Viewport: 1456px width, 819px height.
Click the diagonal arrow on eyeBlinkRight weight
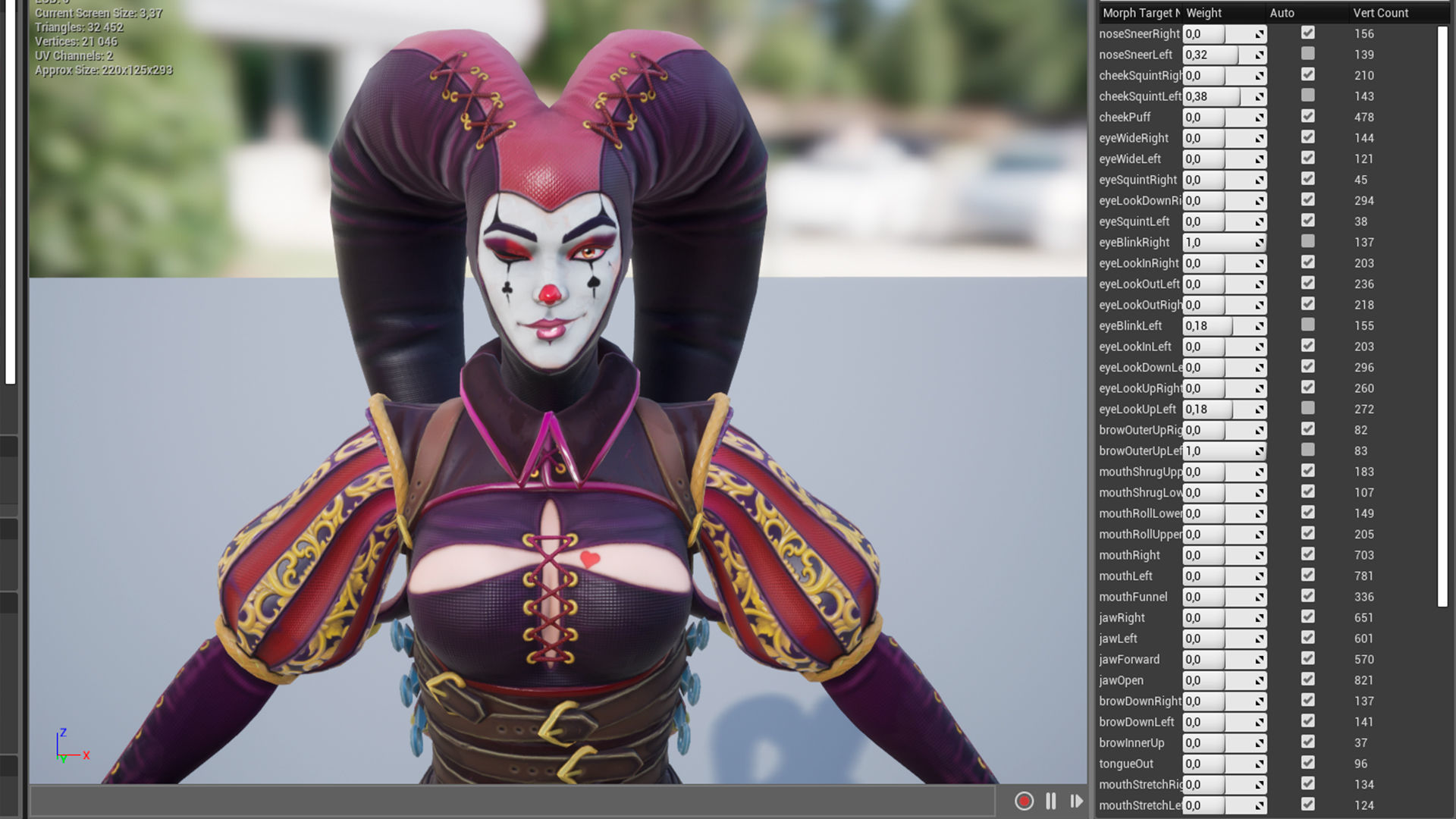tap(1259, 243)
